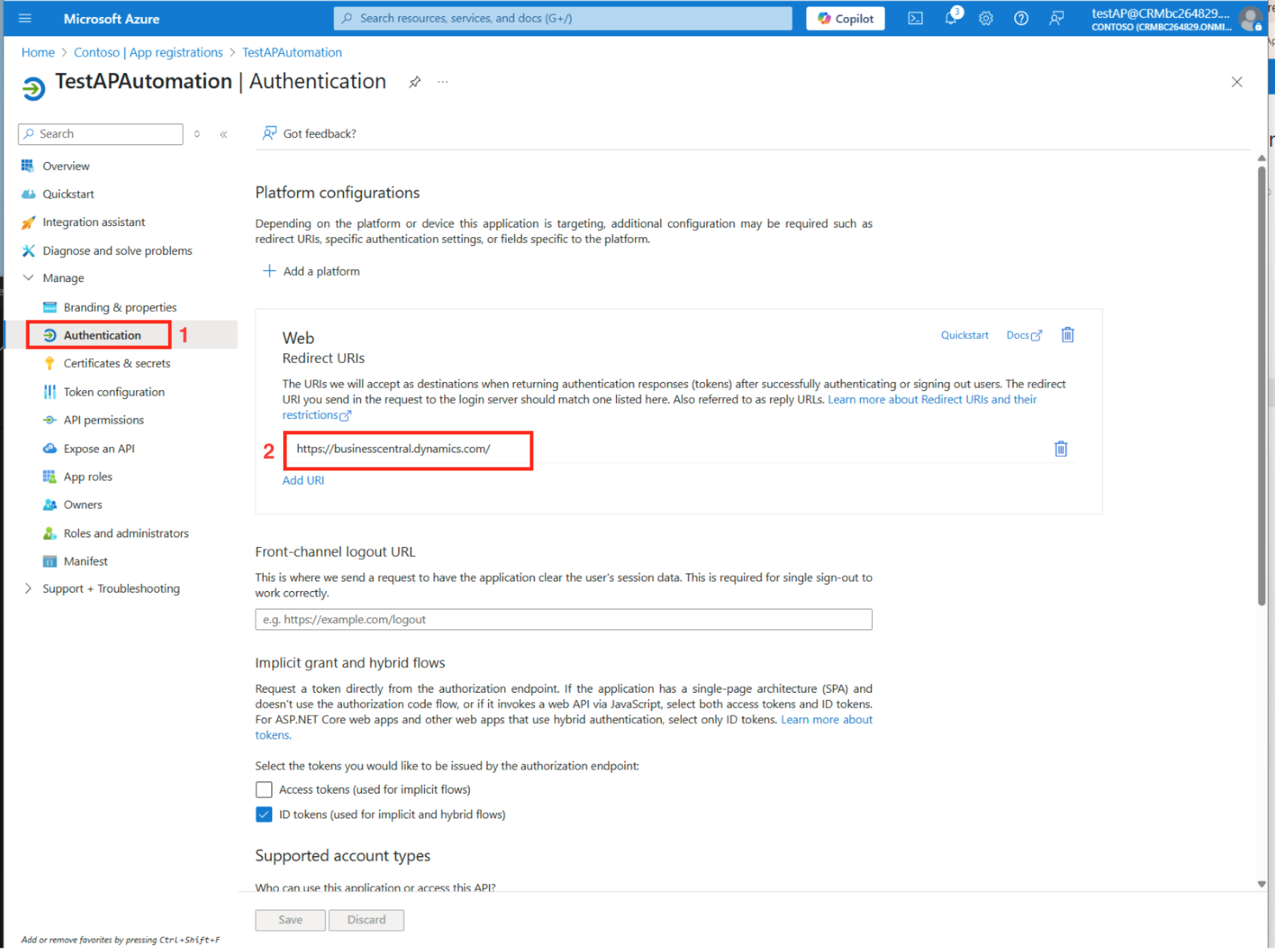Go to the Overview page
This screenshot has height=952, width=1275.
pos(66,166)
